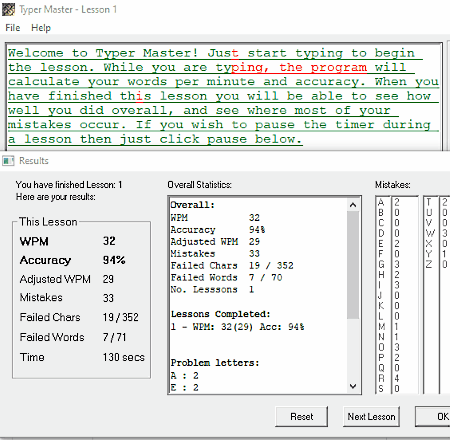Click statistics scrollbar down arrow
The image size is (450, 440).
pos(353,386)
